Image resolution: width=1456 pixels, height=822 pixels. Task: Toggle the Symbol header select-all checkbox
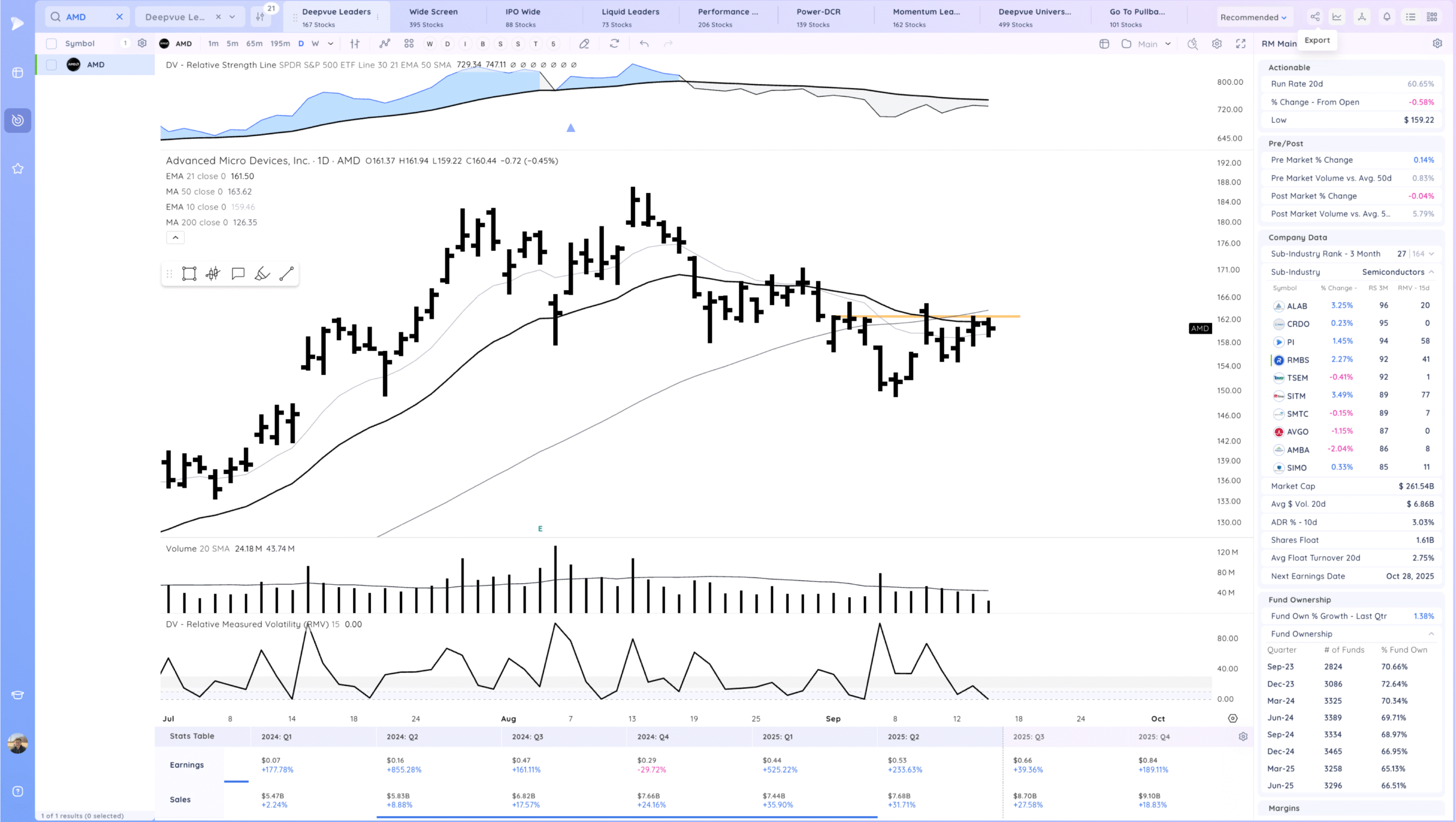(51, 44)
